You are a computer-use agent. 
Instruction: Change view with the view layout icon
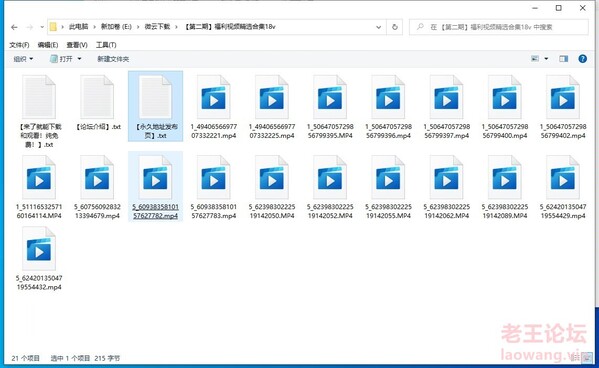point(535,58)
